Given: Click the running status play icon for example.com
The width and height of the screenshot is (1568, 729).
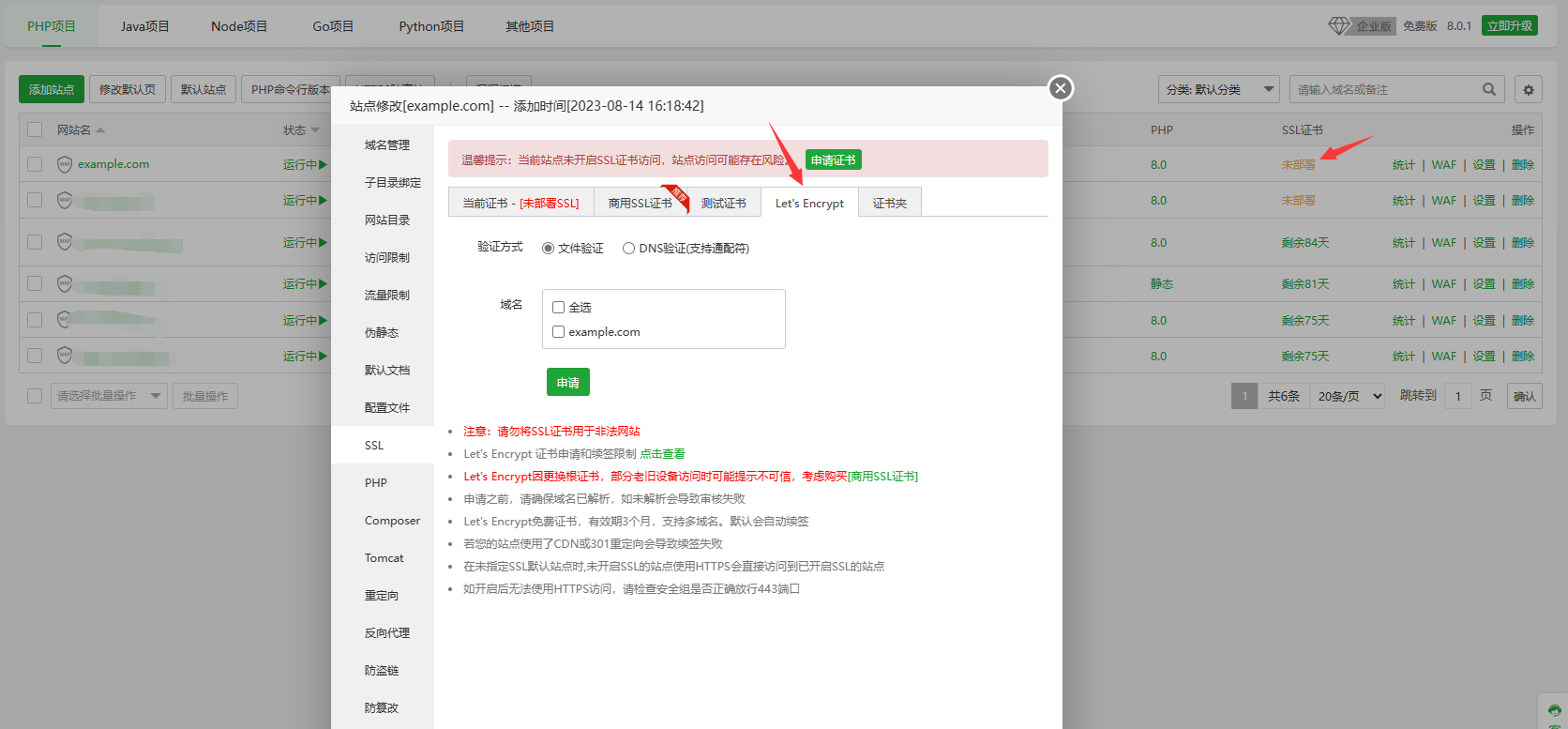Looking at the screenshot, I should 323,164.
